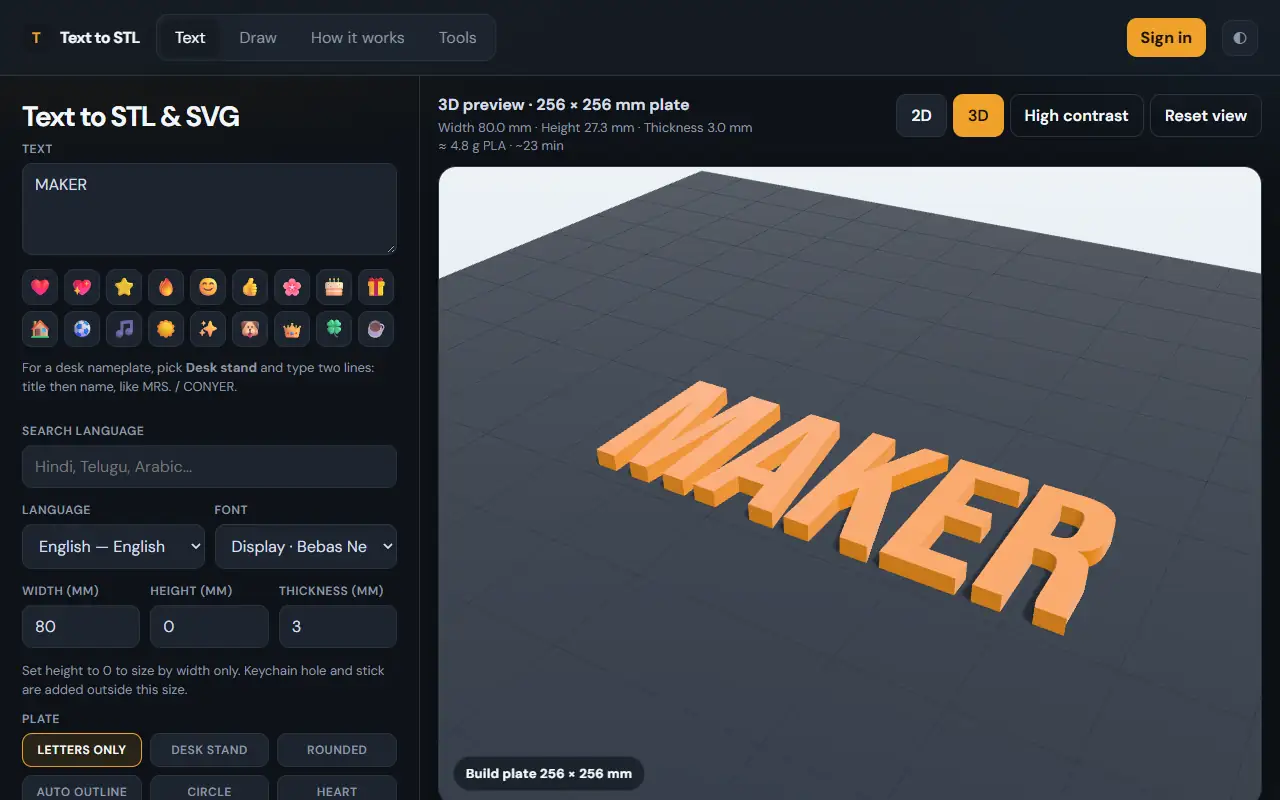
Task: Insert the house emoji
Action: click(40, 329)
